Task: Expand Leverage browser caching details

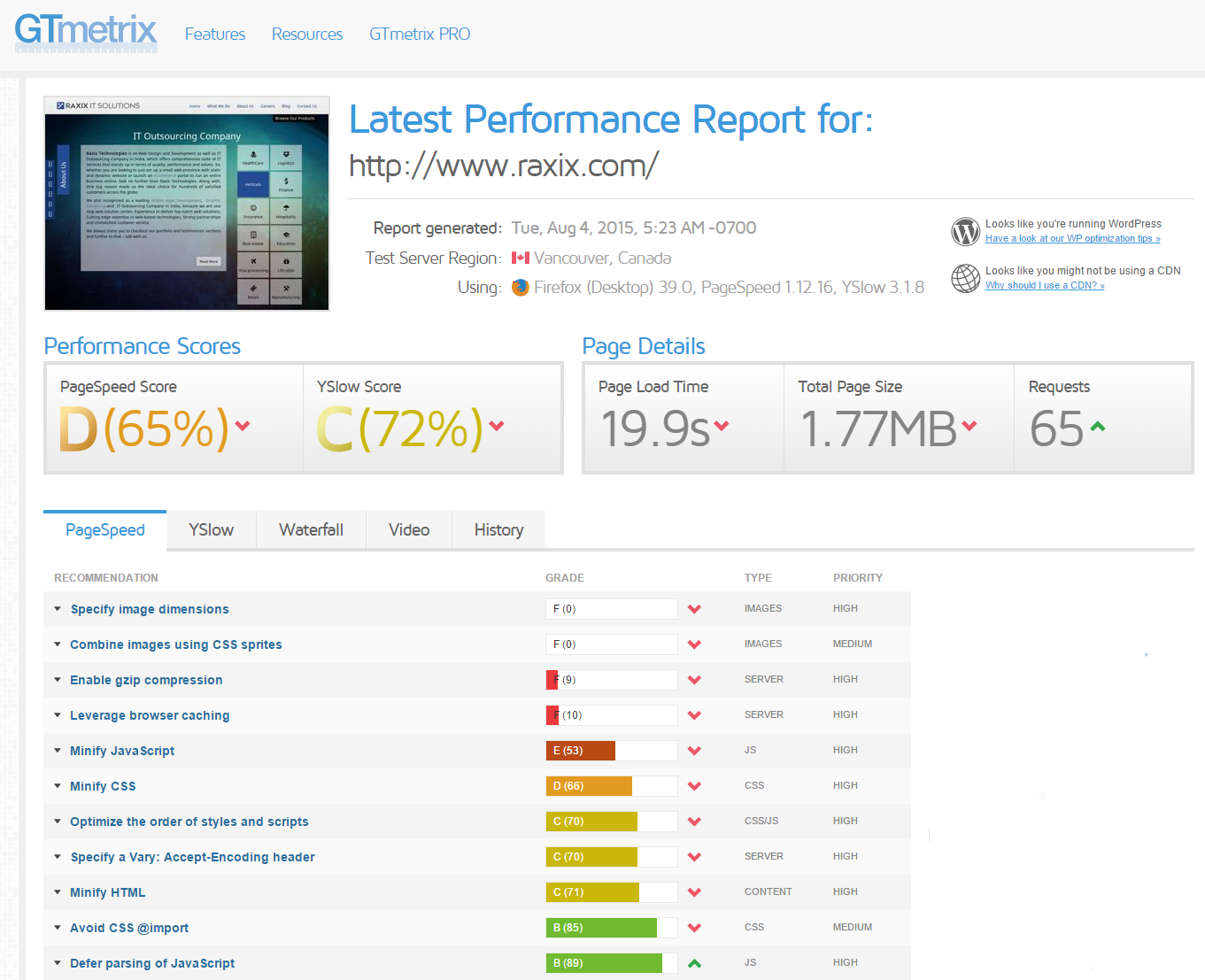Action: click(58, 715)
